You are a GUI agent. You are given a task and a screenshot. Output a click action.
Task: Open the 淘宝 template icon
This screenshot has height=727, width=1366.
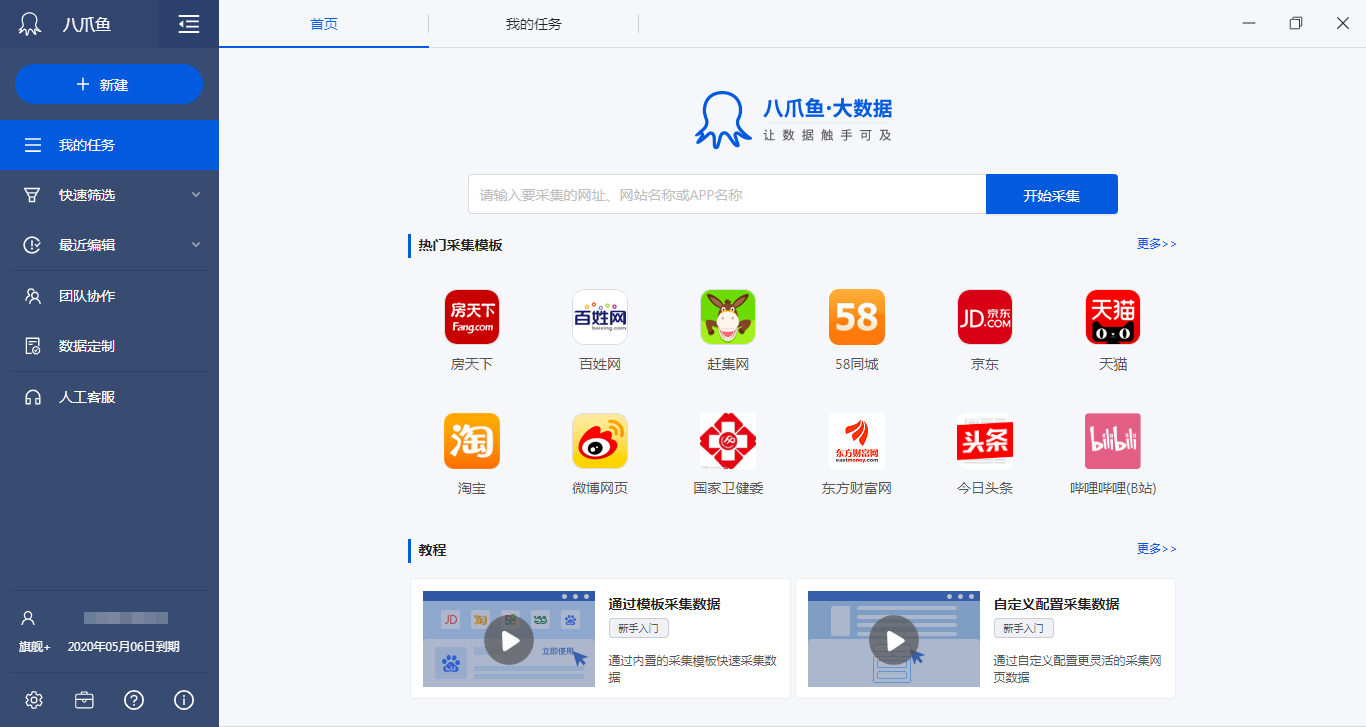(x=472, y=441)
